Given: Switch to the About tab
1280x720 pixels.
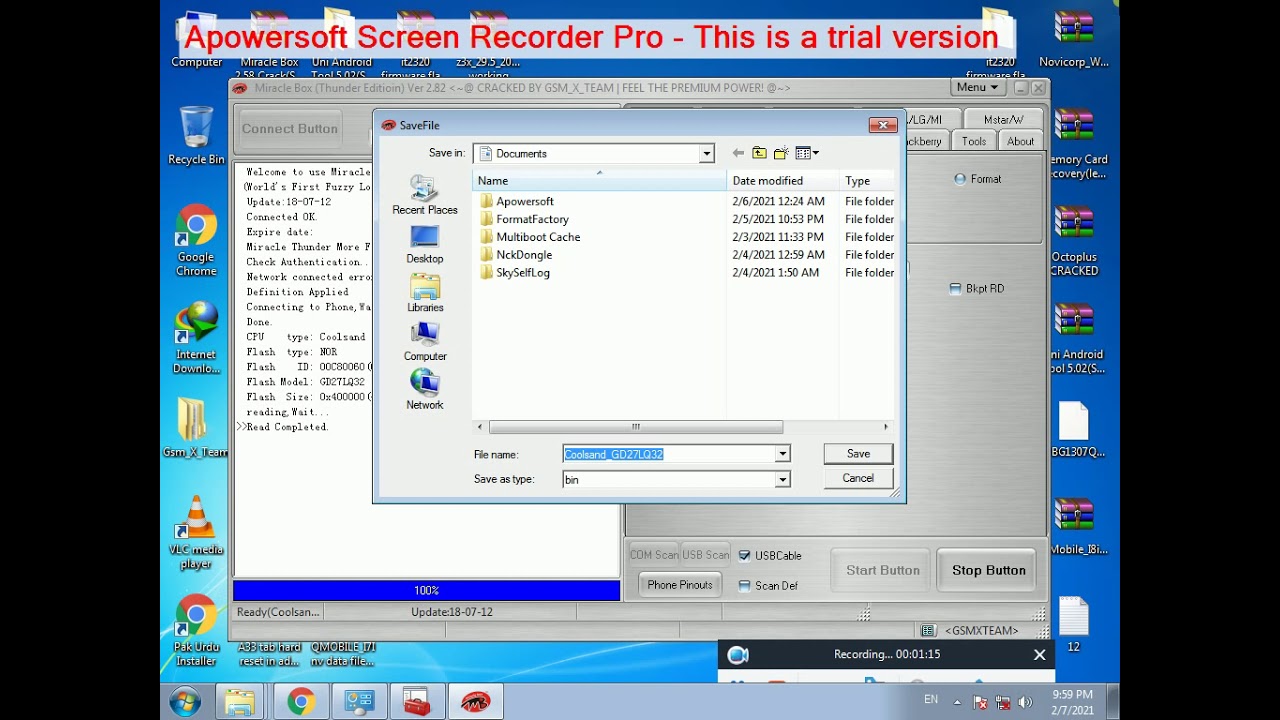Looking at the screenshot, I should (1020, 141).
